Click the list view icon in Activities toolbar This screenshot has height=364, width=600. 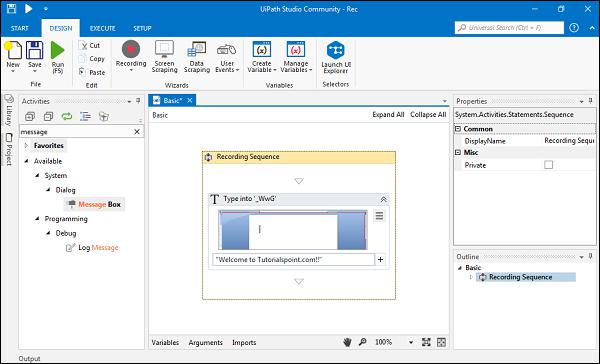click(x=85, y=116)
